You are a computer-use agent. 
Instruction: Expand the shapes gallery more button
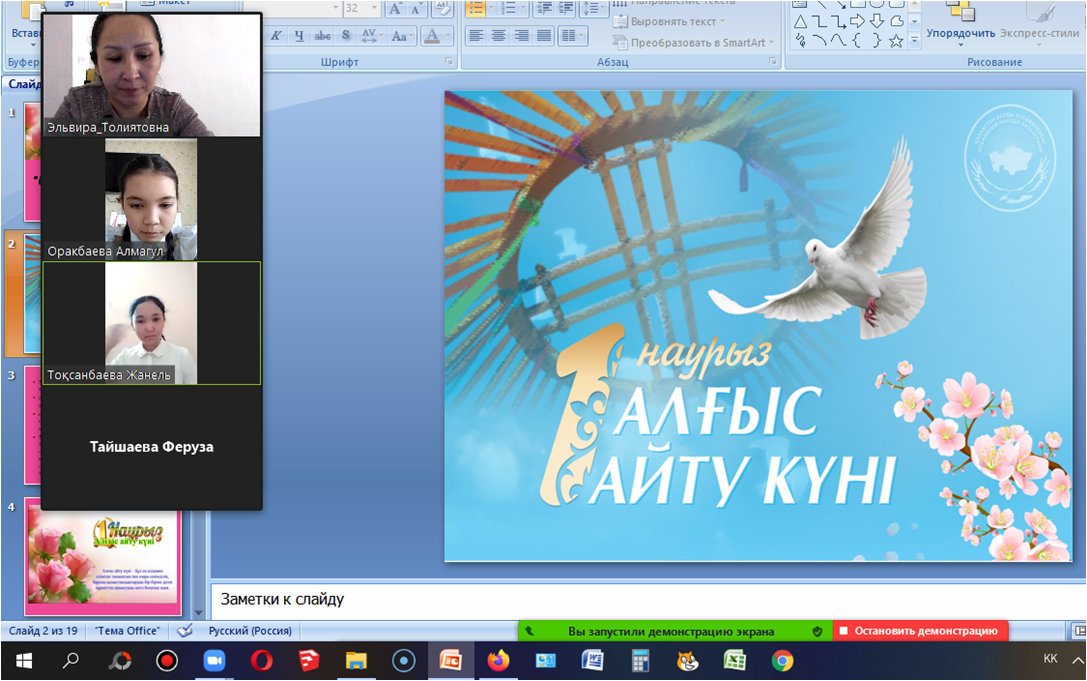pos(914,41)
